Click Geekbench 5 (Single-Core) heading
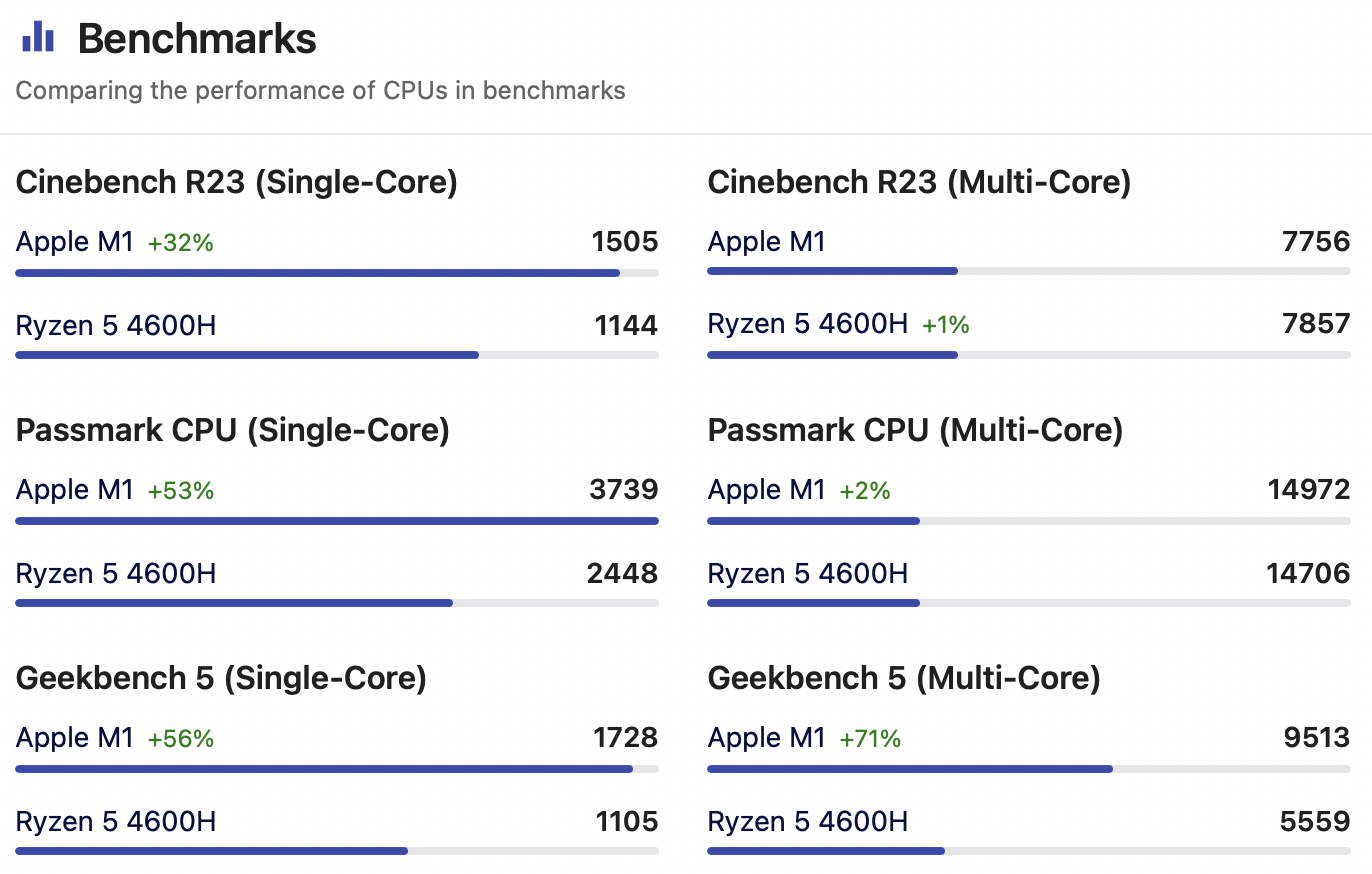 [222, 678]
